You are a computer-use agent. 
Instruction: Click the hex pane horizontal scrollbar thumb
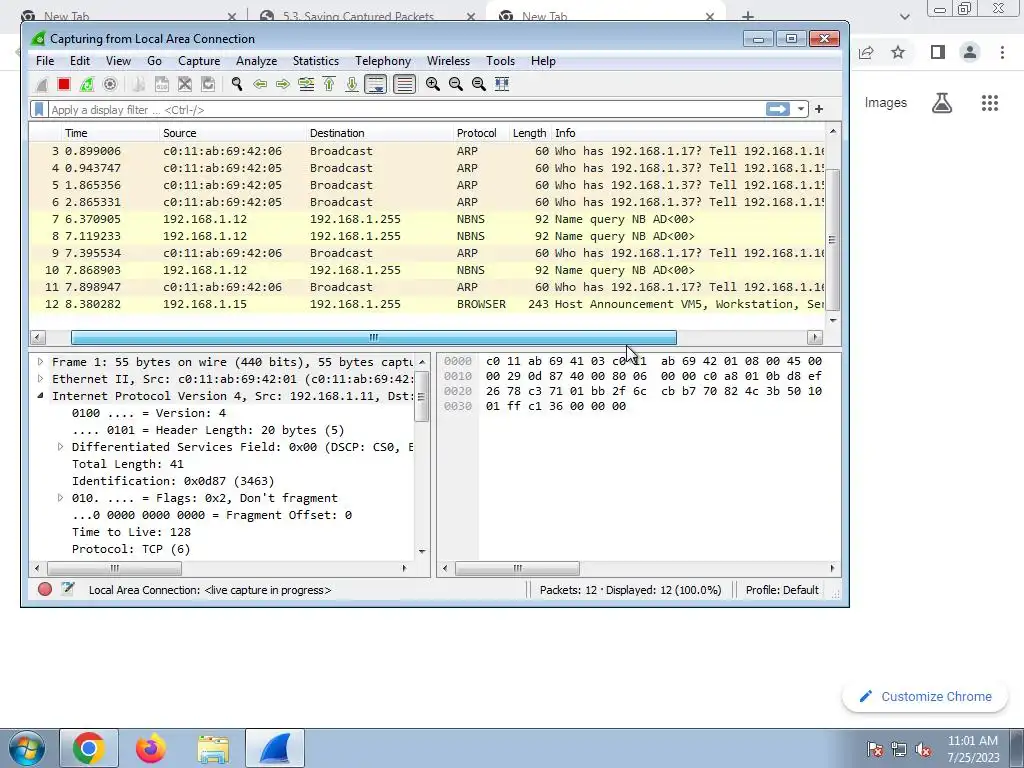[x=517, y=568]
